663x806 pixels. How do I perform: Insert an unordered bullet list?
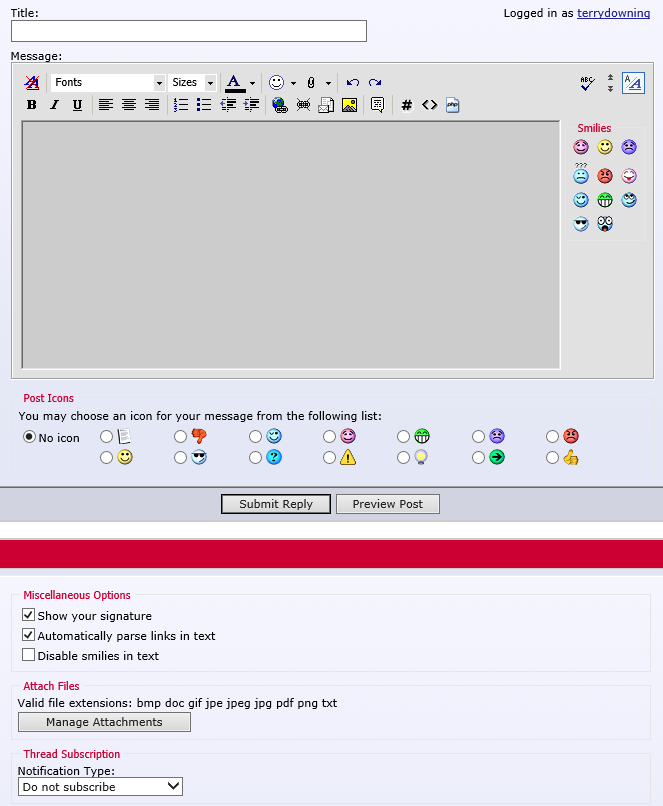pyautogui.click(x=204, y=105)
